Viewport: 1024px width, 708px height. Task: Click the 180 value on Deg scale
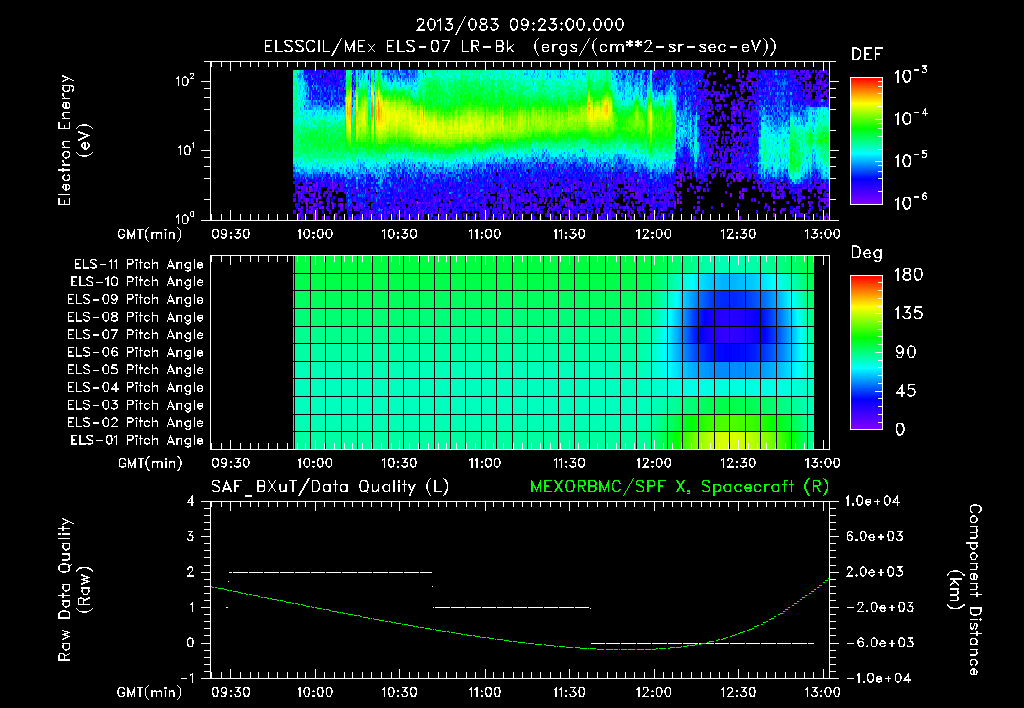[908, 274]
